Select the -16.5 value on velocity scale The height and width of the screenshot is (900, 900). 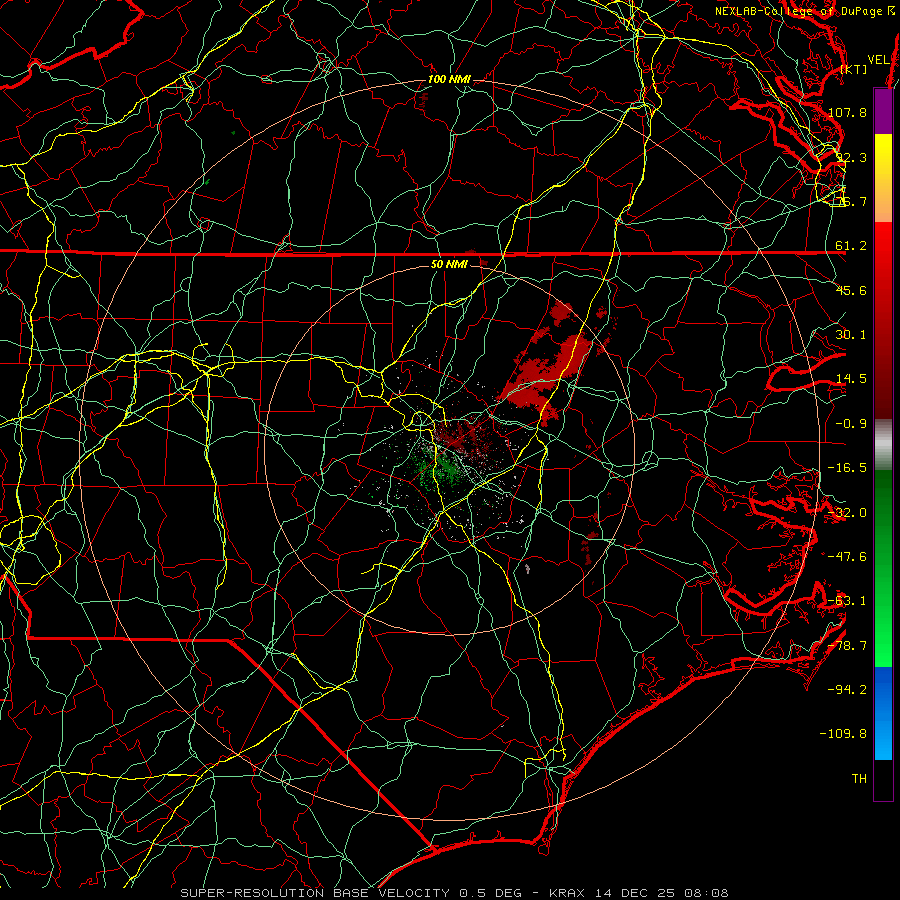click(x=847, y=468)
